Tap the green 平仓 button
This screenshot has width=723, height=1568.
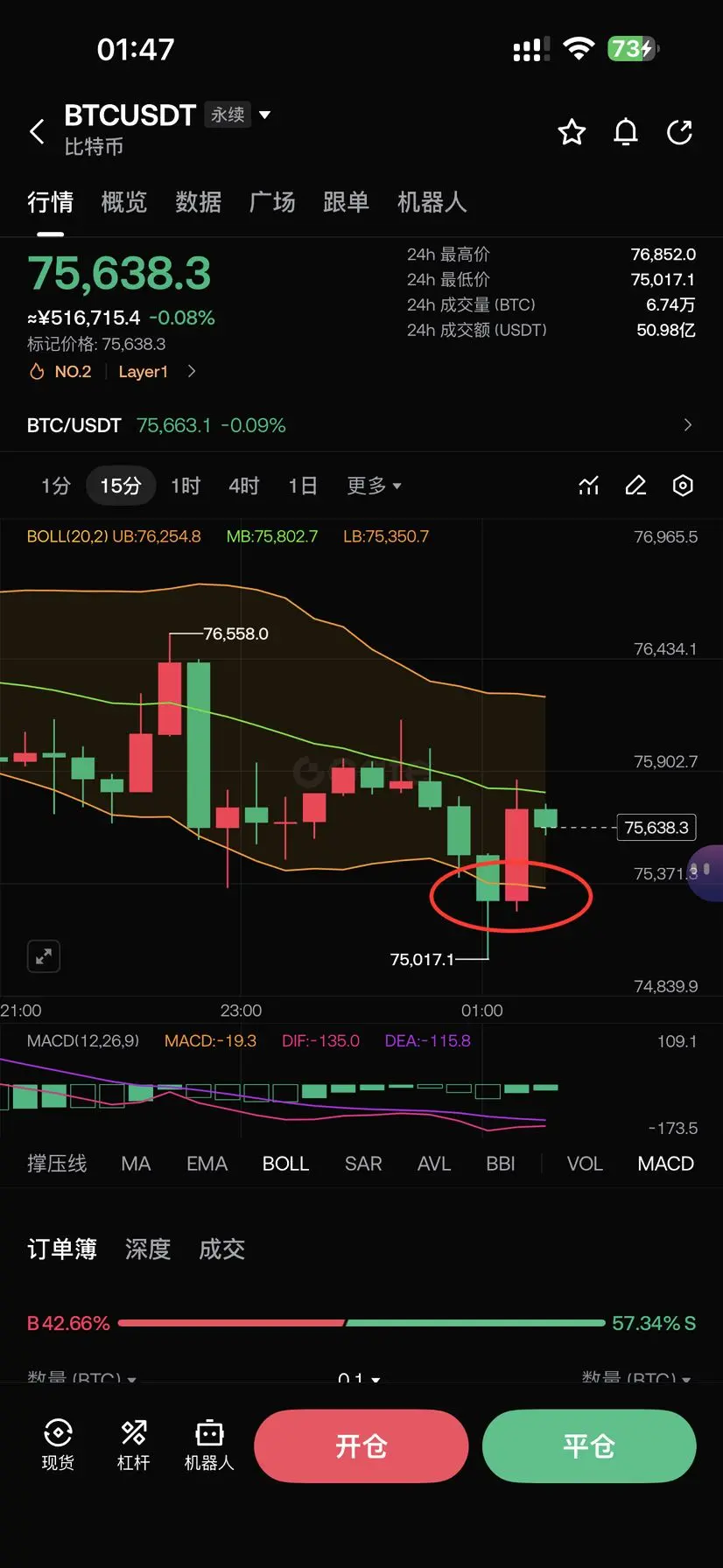pos(589,1446)
